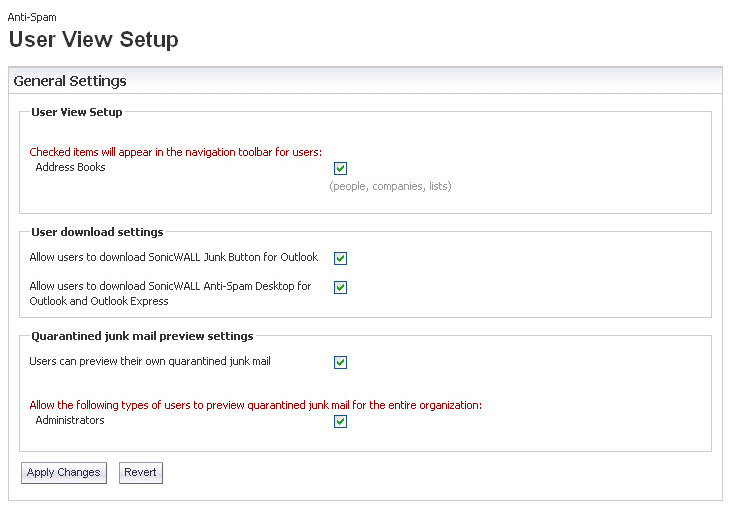Click the '(people, companies, lists)' hint text
The height and width of the screenshot is (515, 730).
click(390, 186)
